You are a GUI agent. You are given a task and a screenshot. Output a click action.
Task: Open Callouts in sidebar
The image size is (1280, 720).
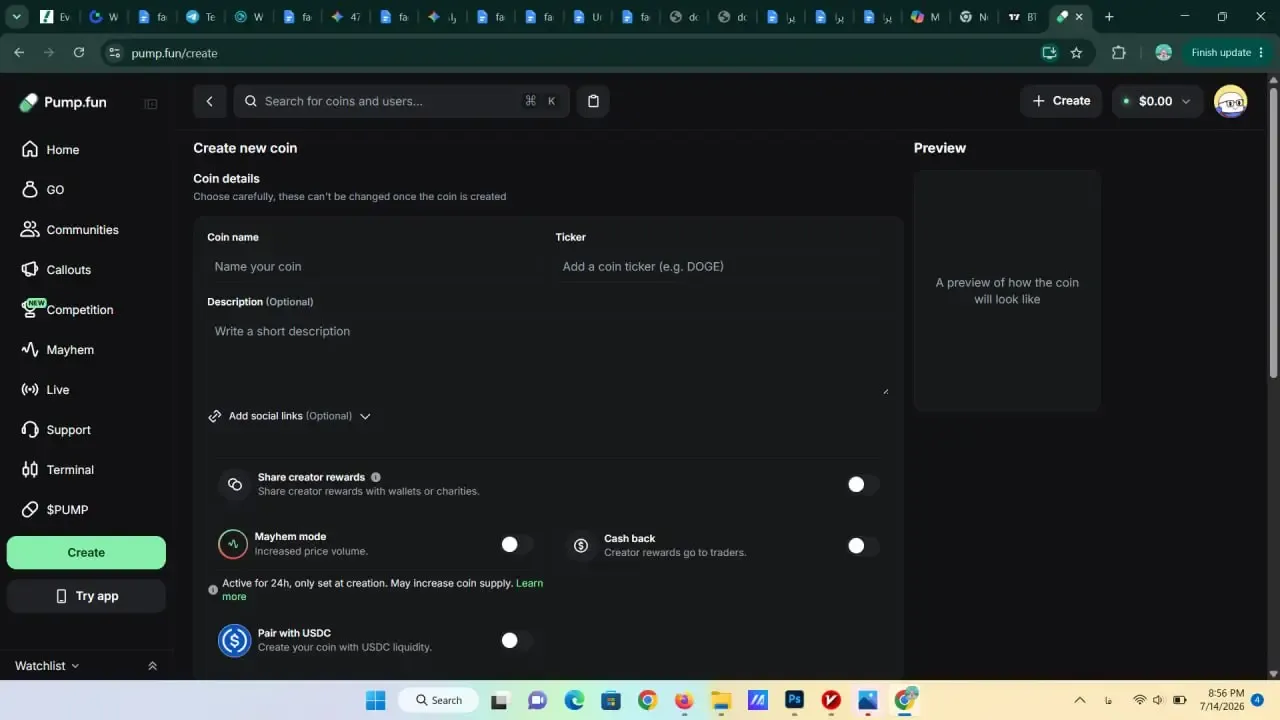click(x=68, y=270)
